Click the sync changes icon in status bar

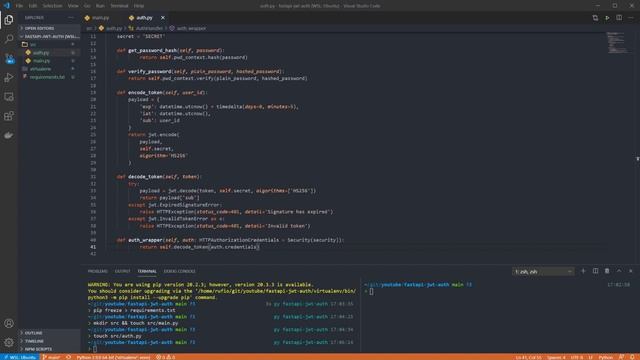click(x=68, y=357)
